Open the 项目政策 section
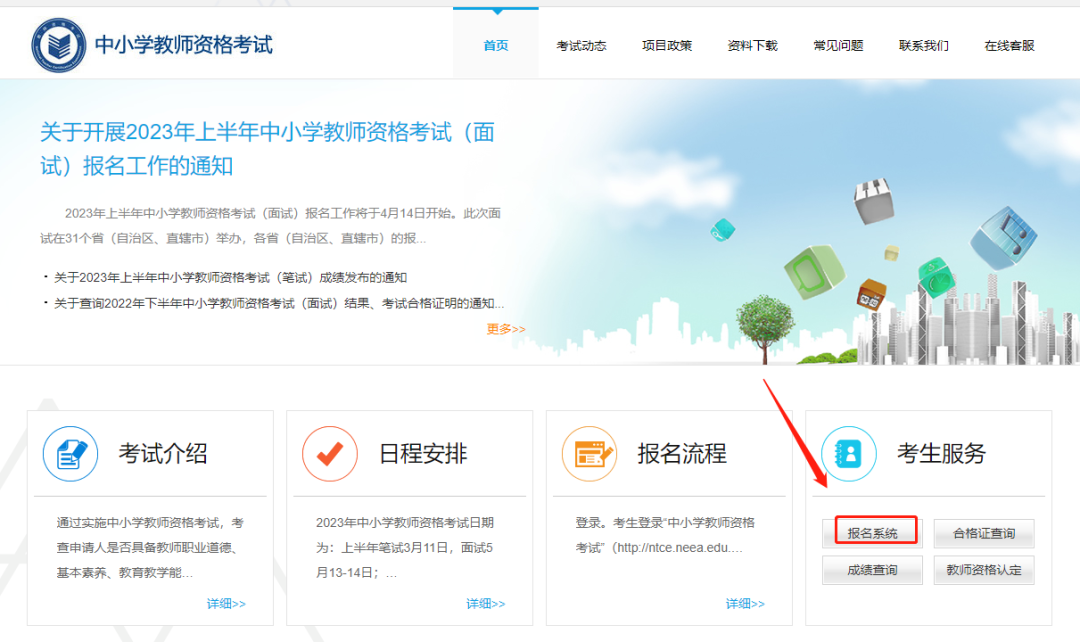Screen dimensions: 1080x642 (x=667, y=45)
